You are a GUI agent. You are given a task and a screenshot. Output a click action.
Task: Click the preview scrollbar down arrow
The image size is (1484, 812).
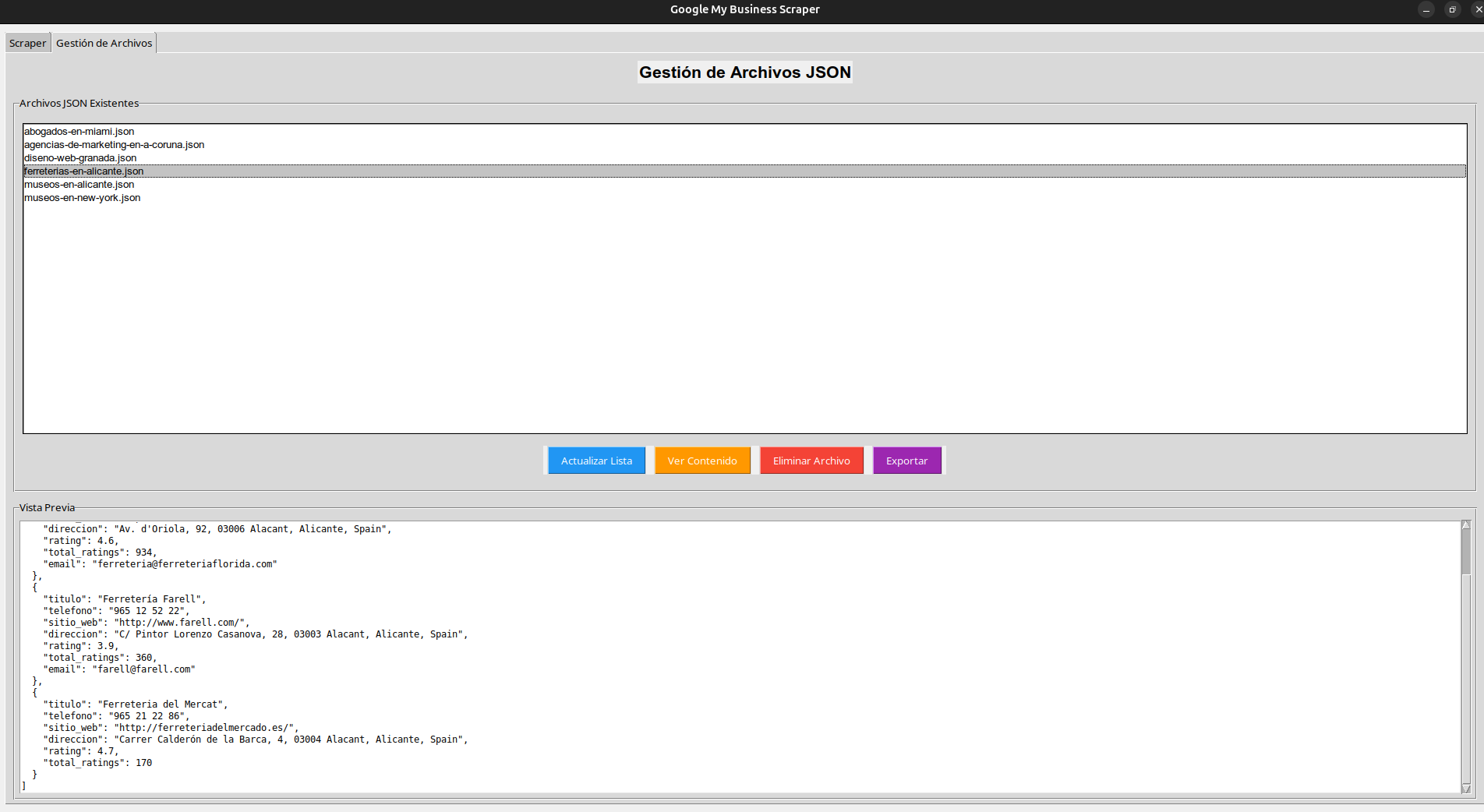pos(1465,789)
